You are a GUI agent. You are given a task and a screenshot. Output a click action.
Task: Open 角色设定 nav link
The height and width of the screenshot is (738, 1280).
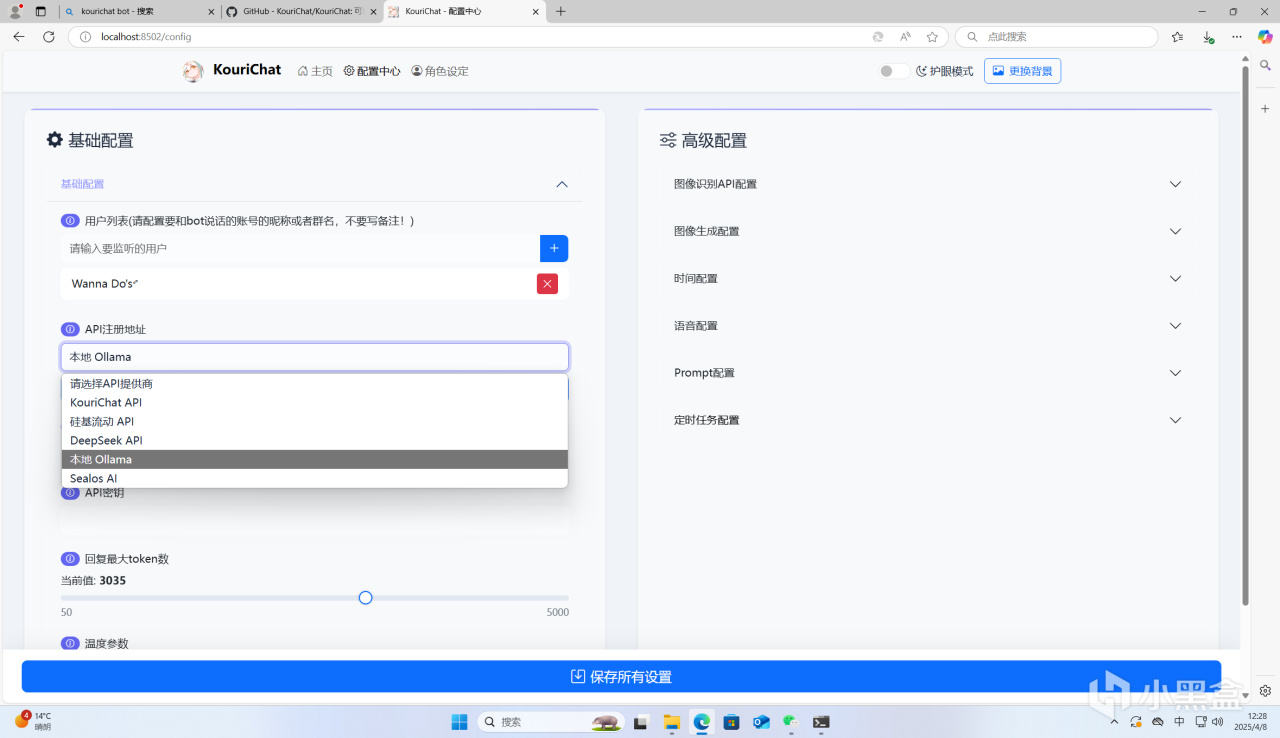pyautogui.click(x=440, y=71)
